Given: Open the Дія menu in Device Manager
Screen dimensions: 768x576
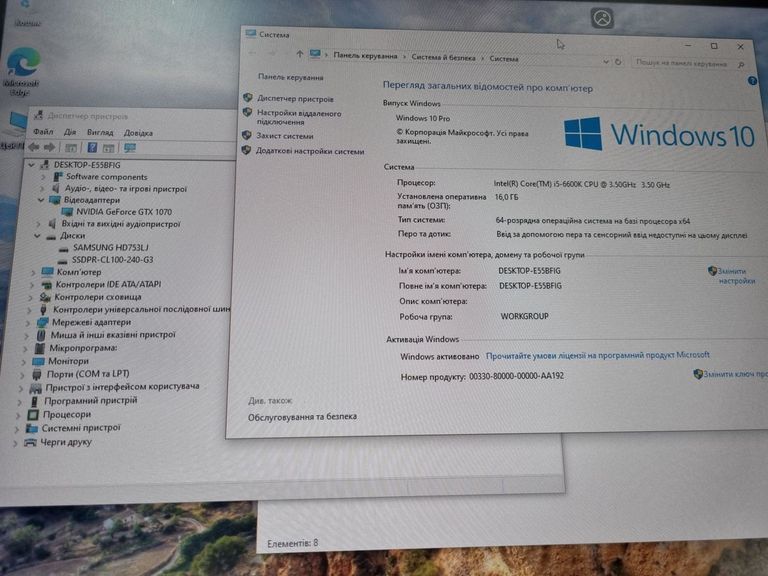Looking at the screenshot, I should 70,132.
